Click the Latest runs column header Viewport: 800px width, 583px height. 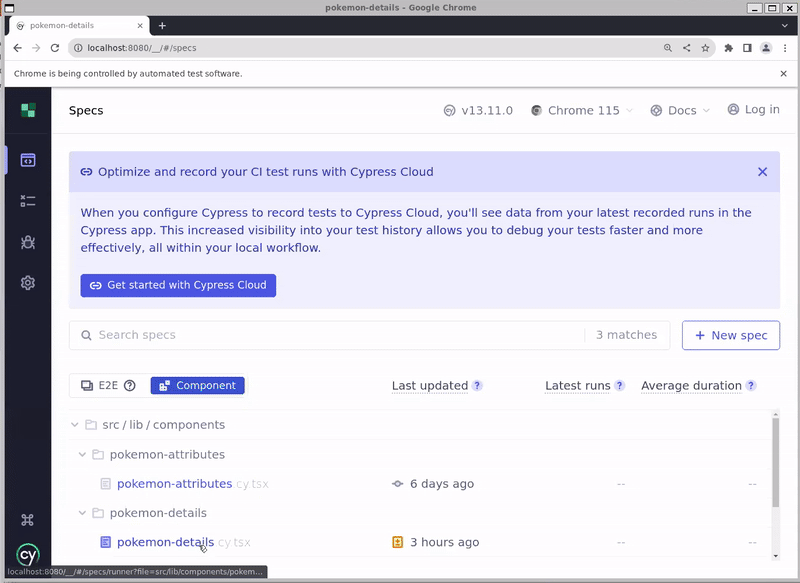[578, 386]
